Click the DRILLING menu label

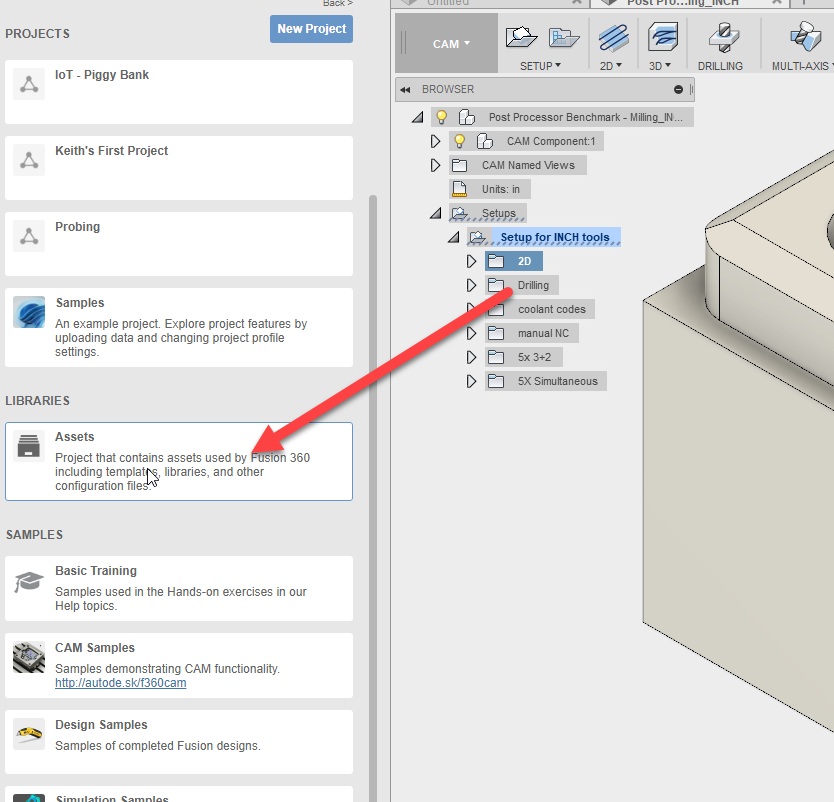[x=720, y=66]
